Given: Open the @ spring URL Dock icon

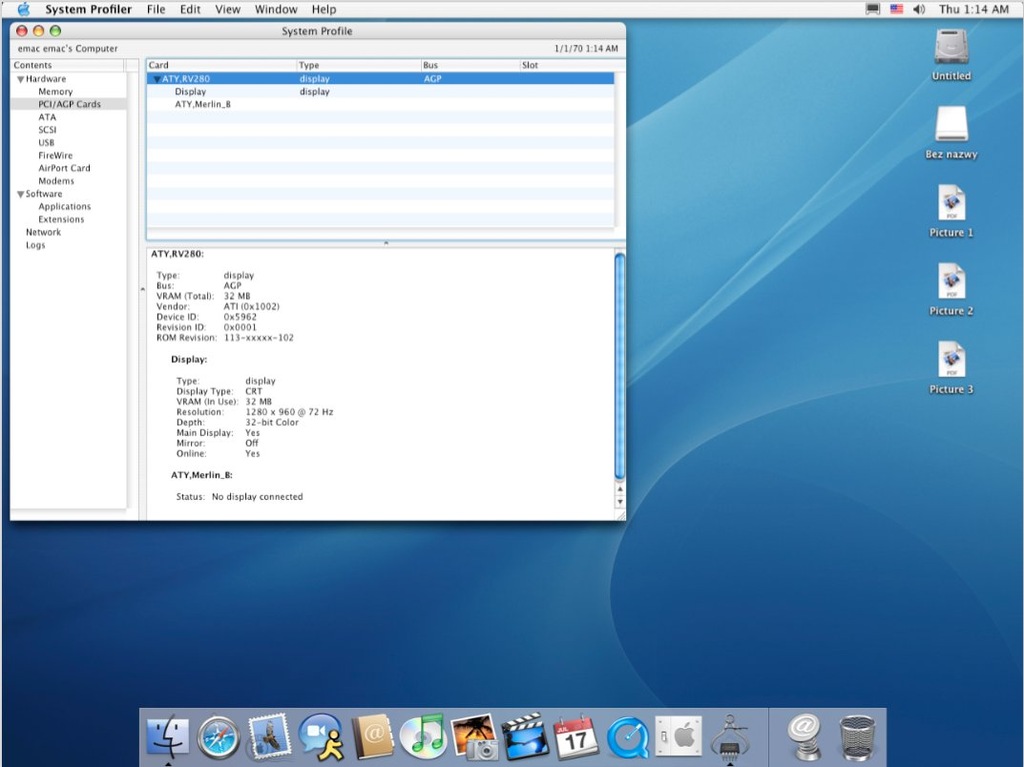Looking at the screenshot, I should 805,738.
